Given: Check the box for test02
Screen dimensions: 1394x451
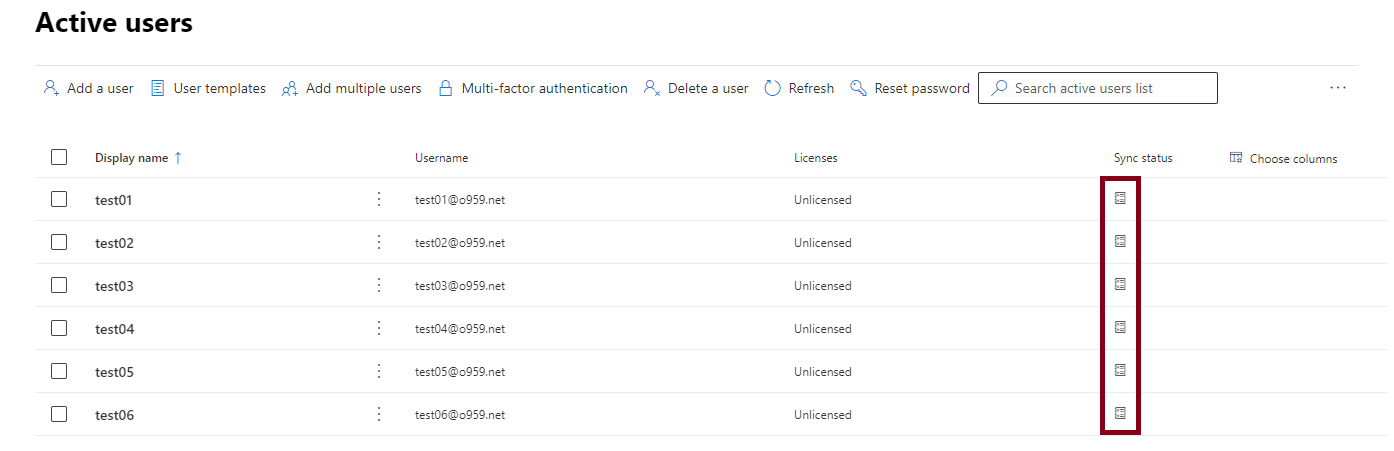Looking at the screenshot, I should [x=59, y=242].
